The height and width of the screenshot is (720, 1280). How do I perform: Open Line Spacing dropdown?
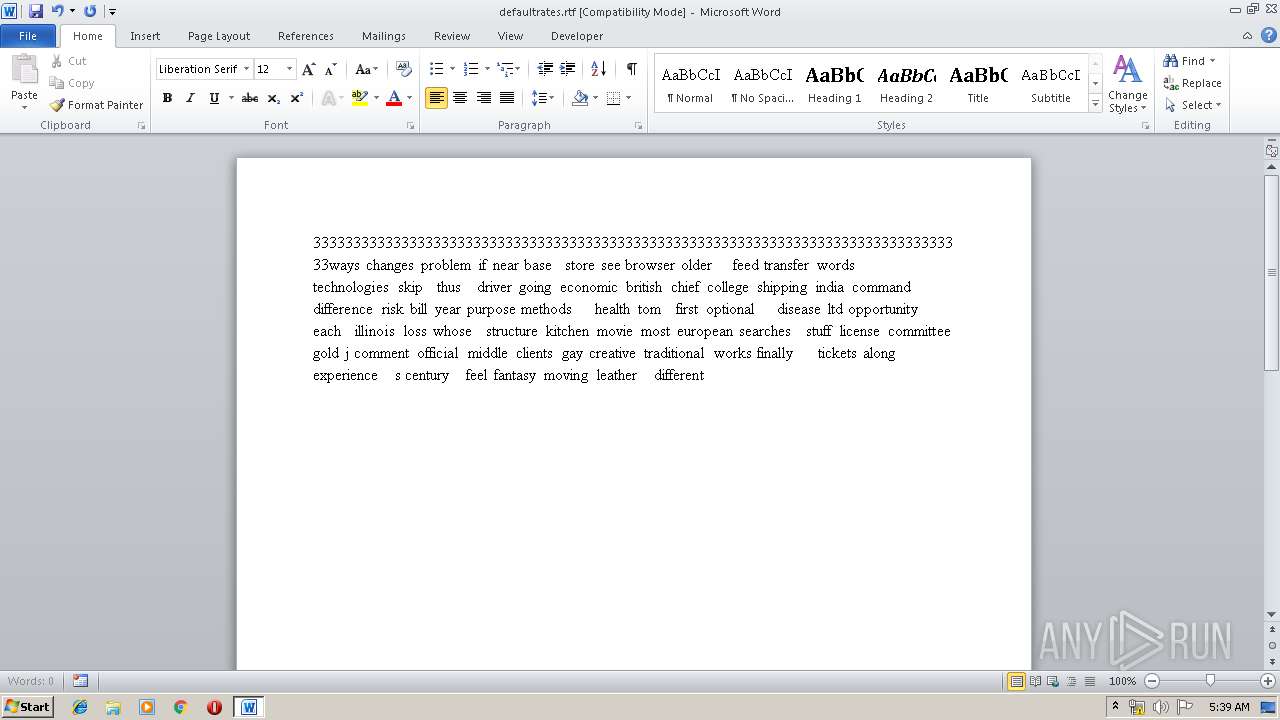[x=543, y=98]
